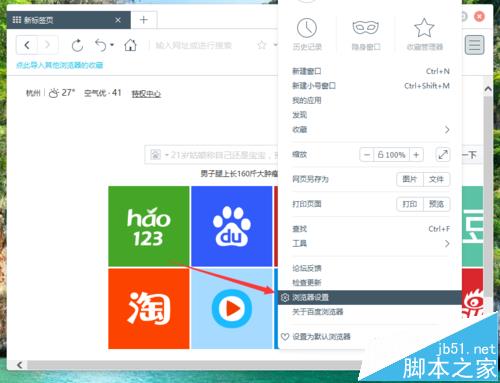Open incognito window mask icon
Screen dimensions: 500x383
click(x=366, y=28)
